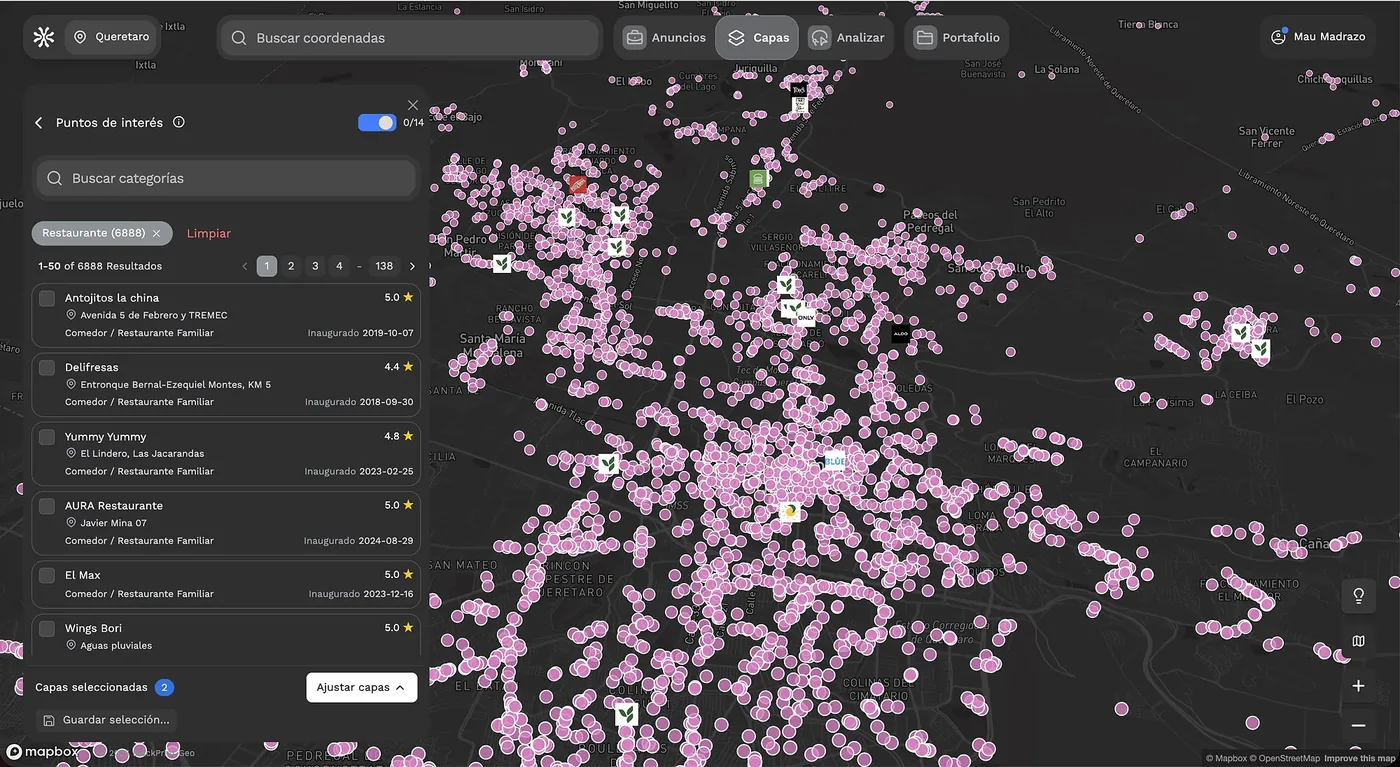The width and height of the screenshot is (1400, 767).
Task: Go to next results page arrow
Action: (x=412, y=266)
